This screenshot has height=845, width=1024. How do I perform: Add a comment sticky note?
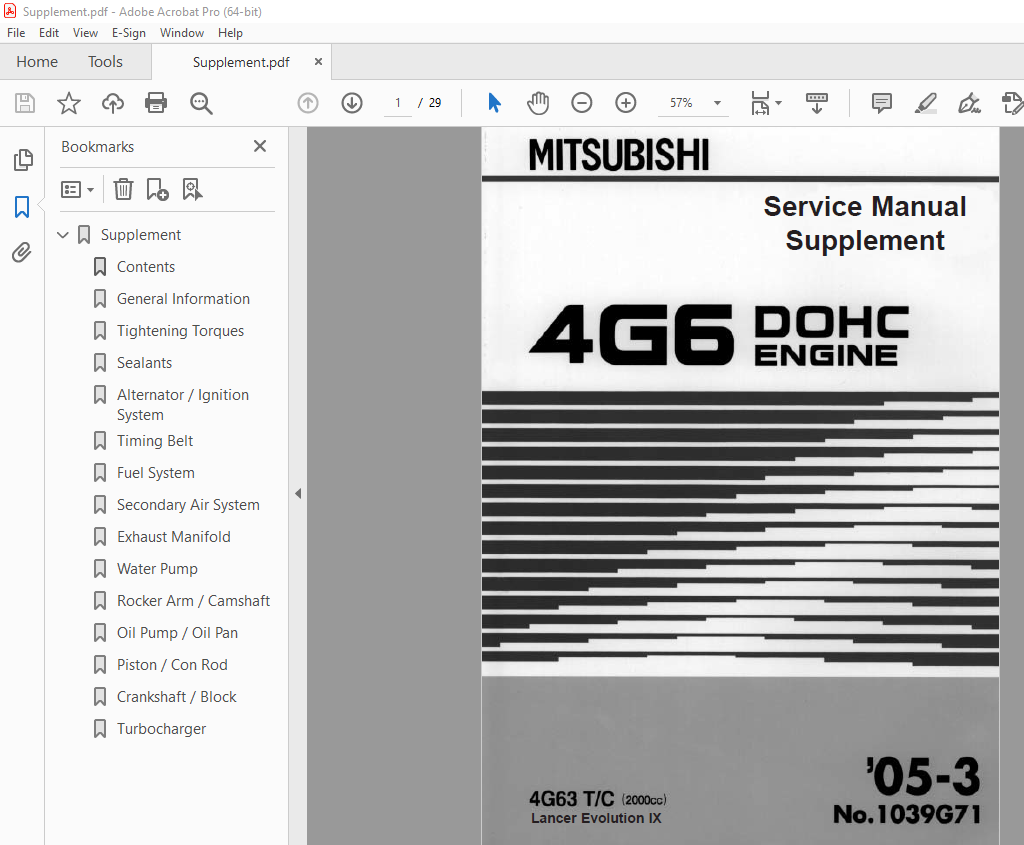[x=882, y=103]
